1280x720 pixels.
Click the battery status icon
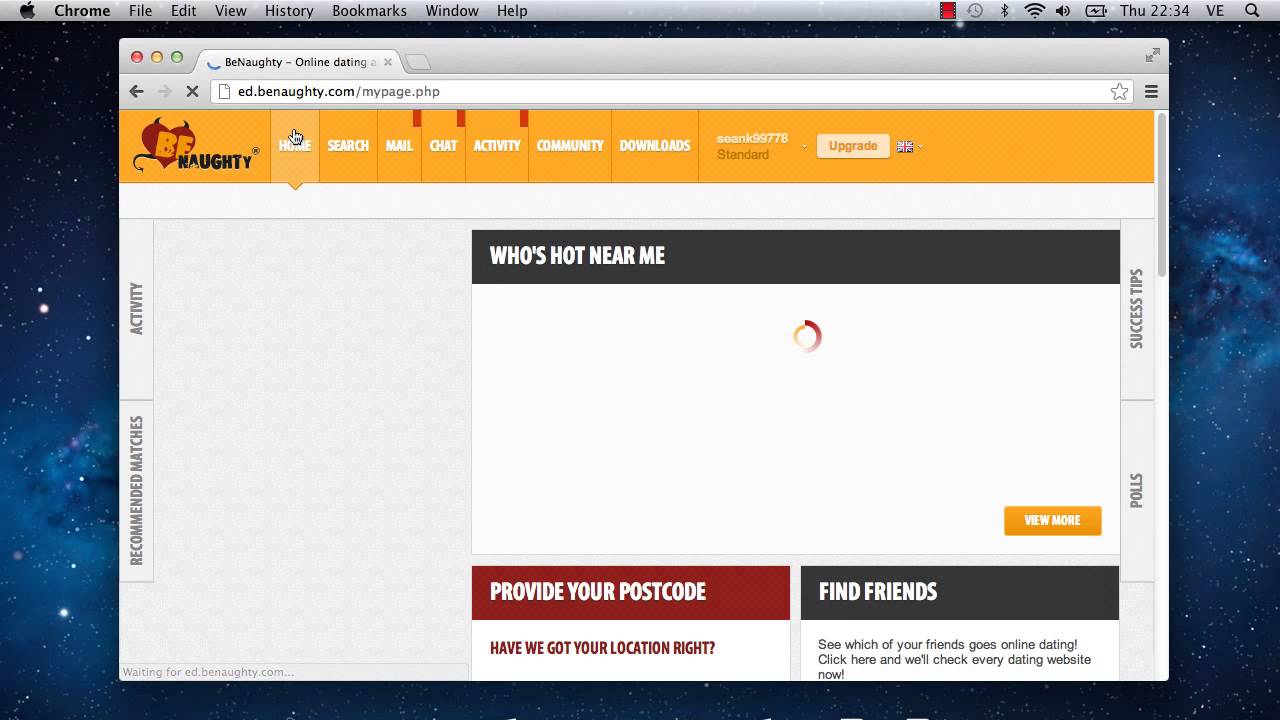click(x=1095, y=10)
